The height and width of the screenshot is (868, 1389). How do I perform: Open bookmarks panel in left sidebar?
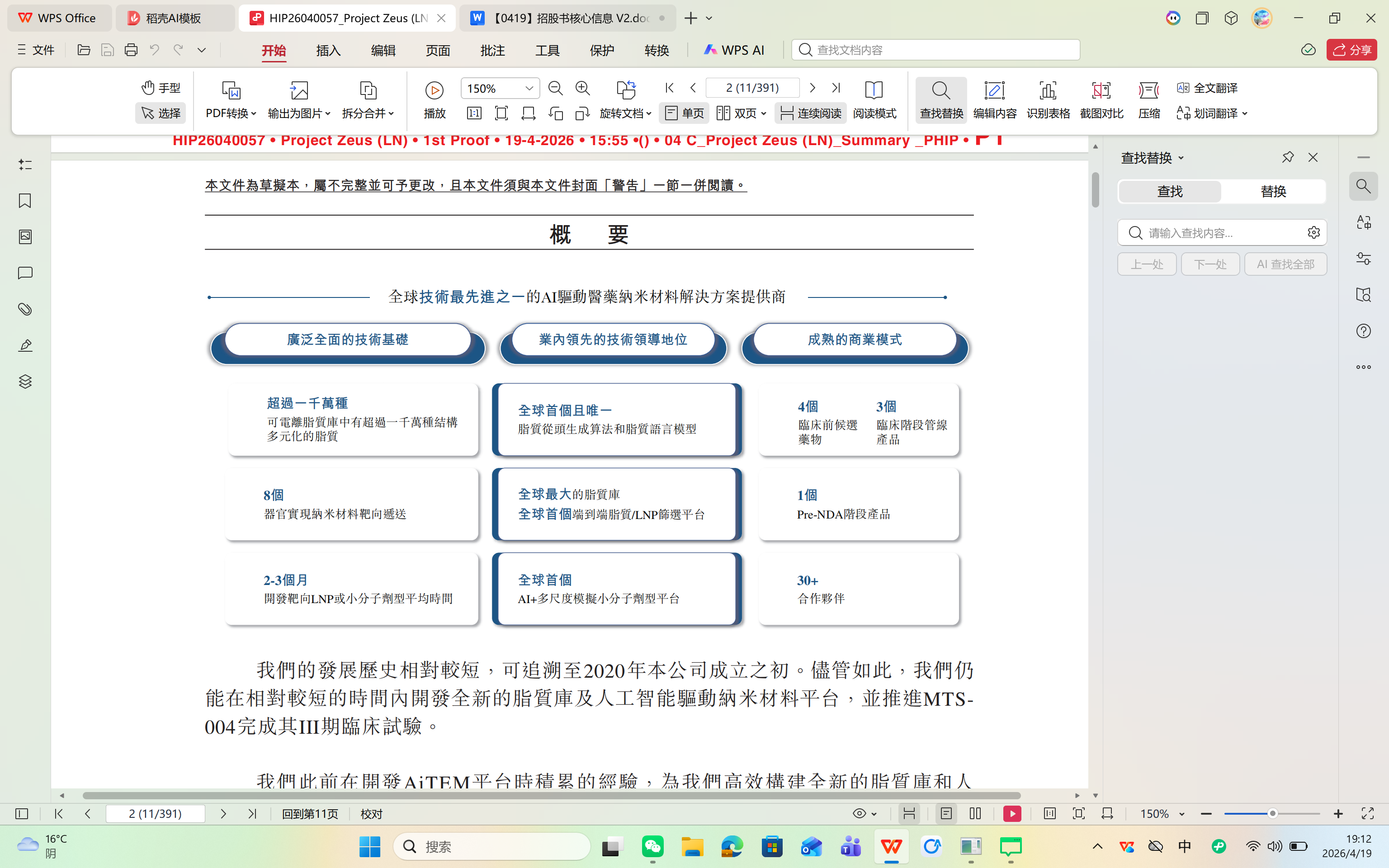point(25,201)
